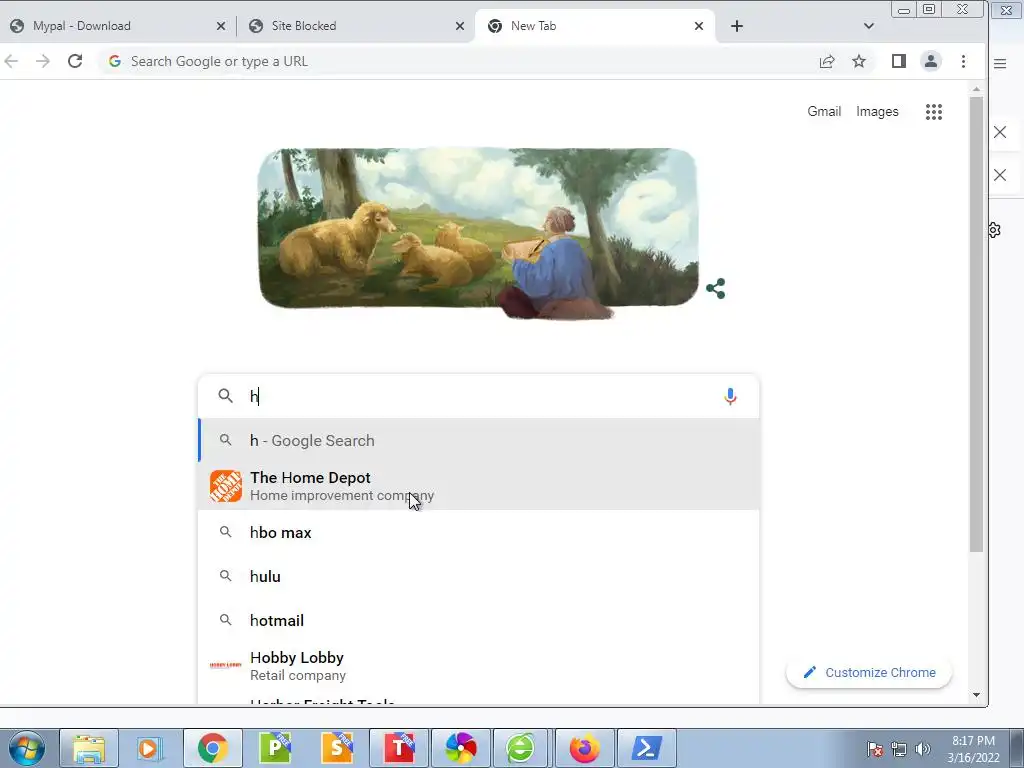Open green P app in taskbar
Viewport: 1024px width, 768px height.
(x=275, y=748)
